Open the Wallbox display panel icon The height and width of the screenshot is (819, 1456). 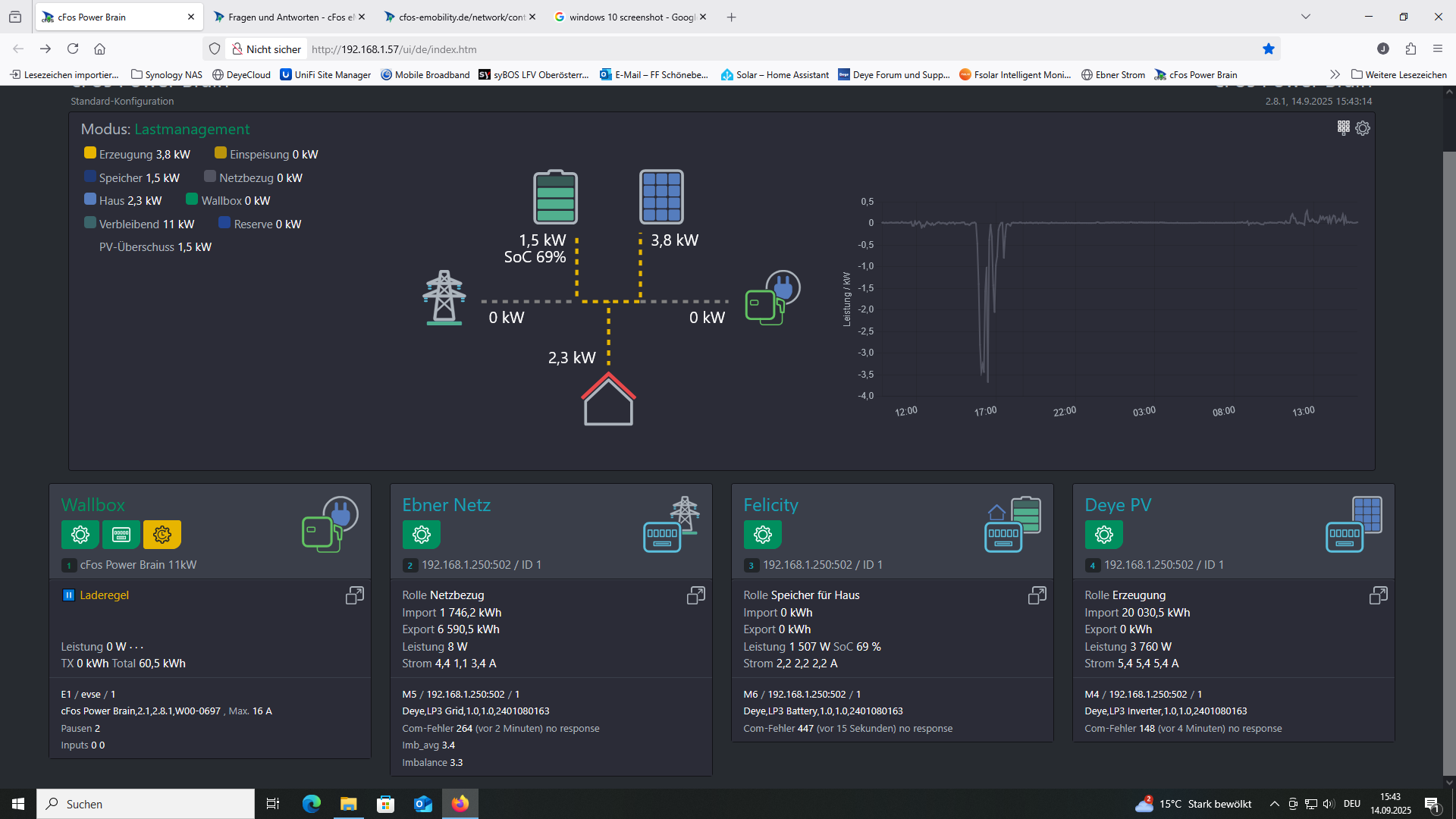121,535
